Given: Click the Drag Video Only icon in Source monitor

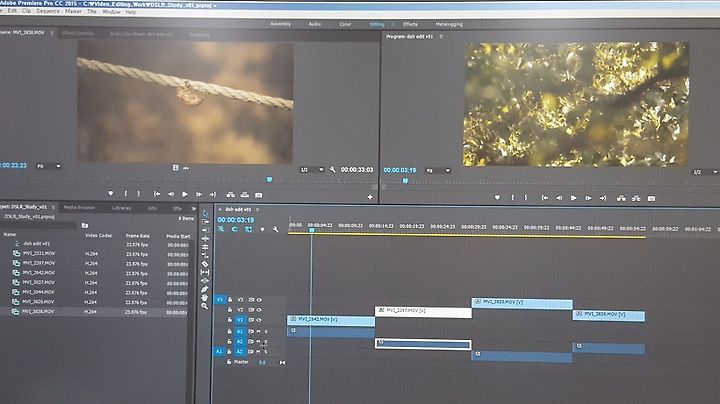Looking at the screenshot, I should pyautogui.click(x=175, y=168).
